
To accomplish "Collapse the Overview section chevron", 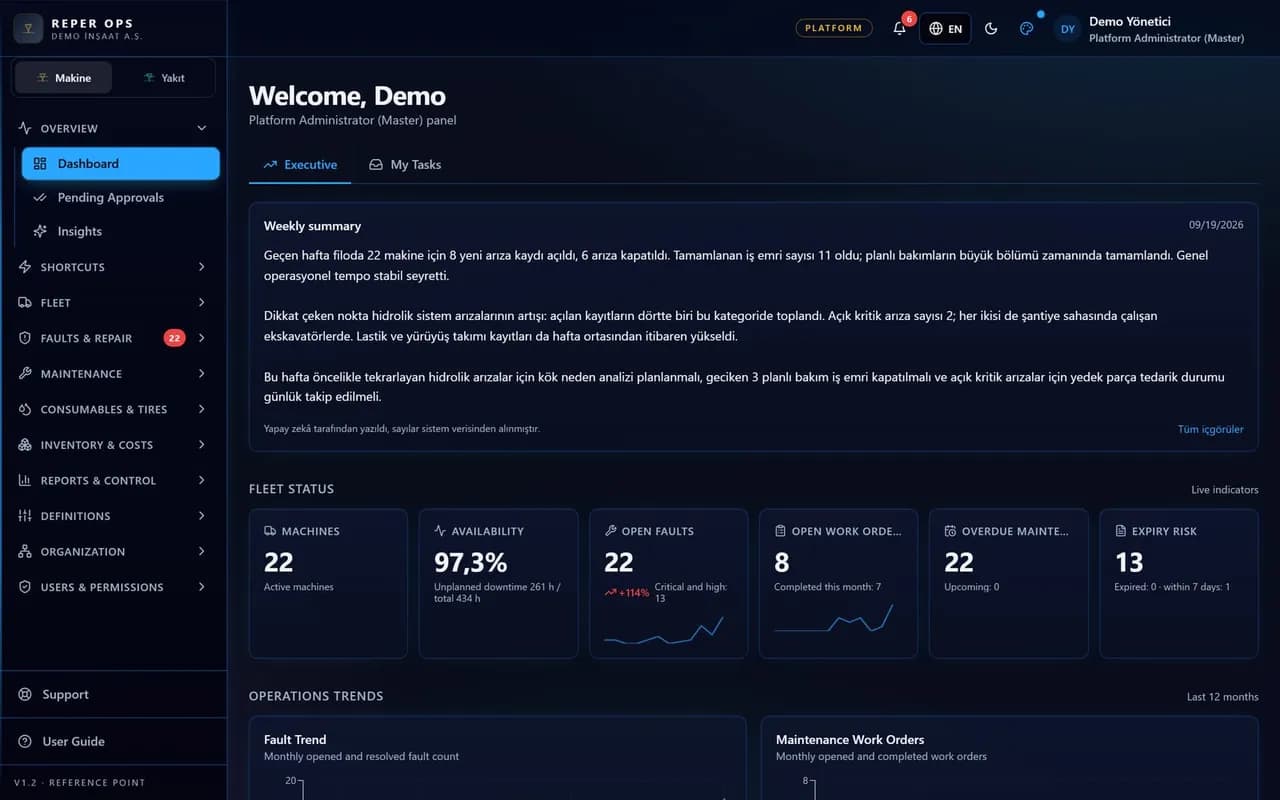I will point(202,128).
